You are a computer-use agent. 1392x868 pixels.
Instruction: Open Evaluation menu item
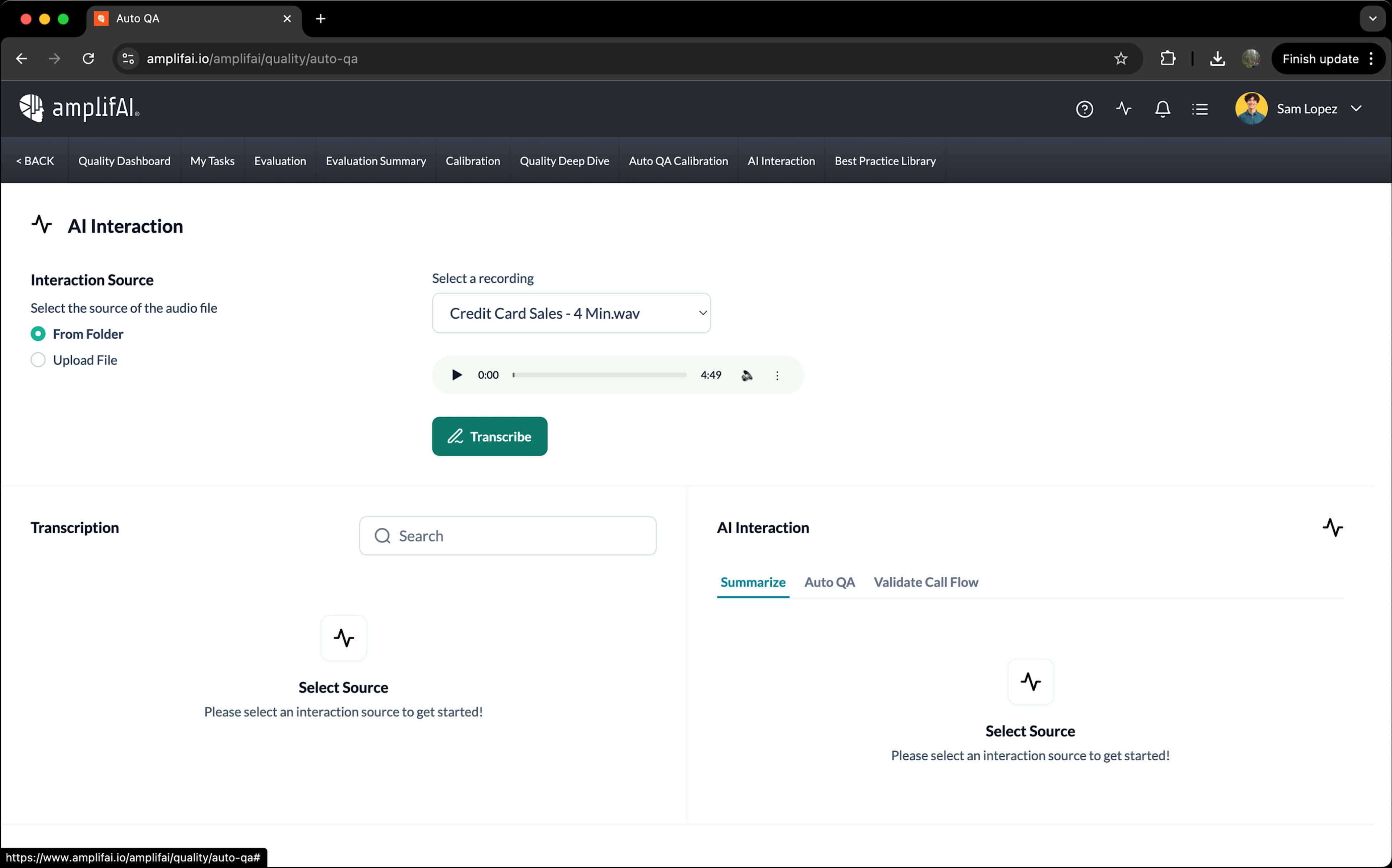280,161
